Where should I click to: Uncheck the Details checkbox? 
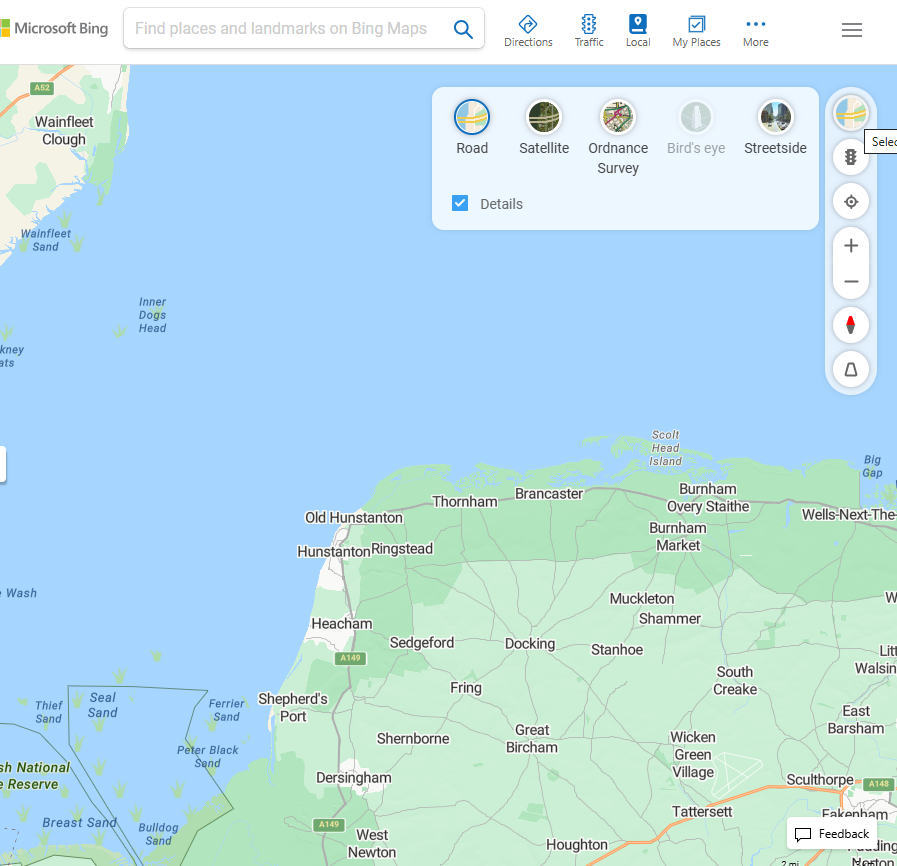click(x=459, y=203)
